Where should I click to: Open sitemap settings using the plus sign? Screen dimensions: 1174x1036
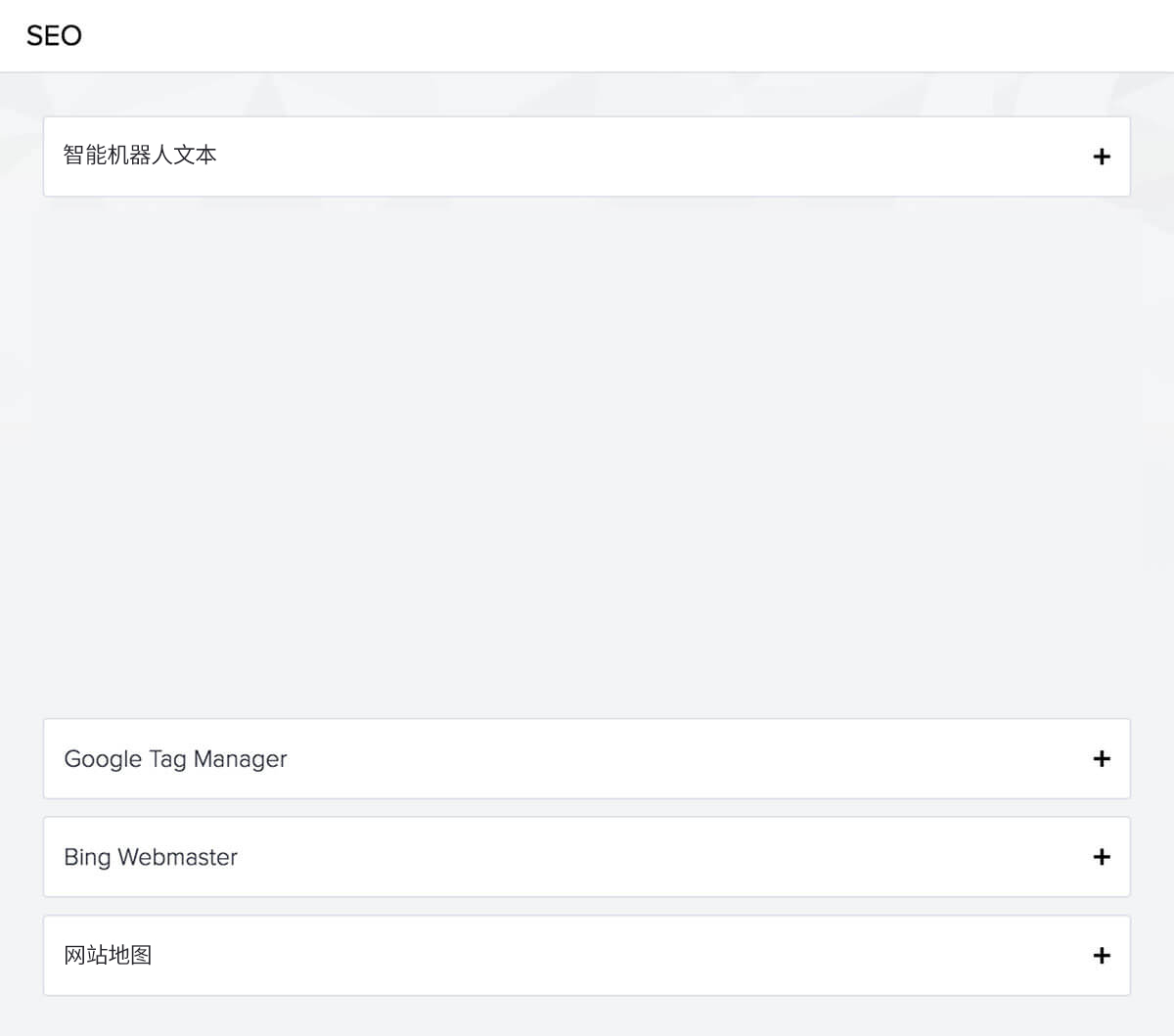(x=1102, y=956)
